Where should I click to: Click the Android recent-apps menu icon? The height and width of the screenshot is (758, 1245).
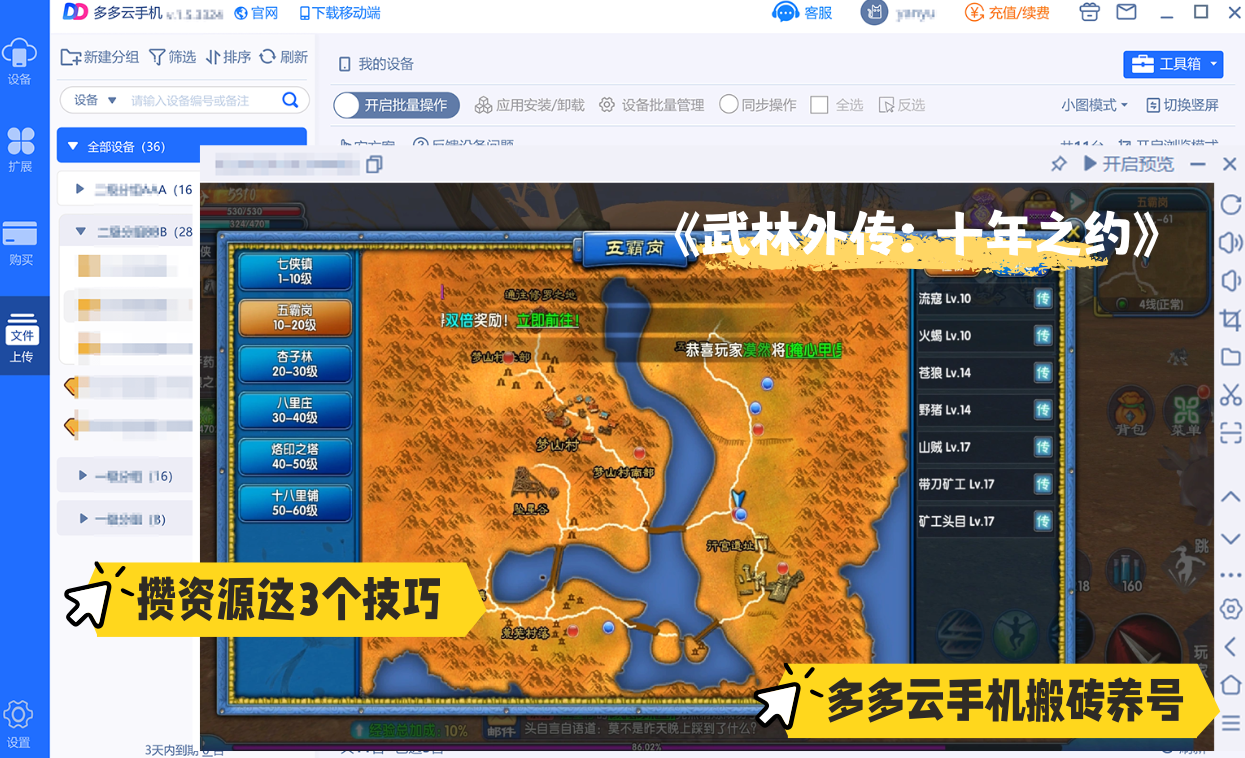tap(1231, 722)
